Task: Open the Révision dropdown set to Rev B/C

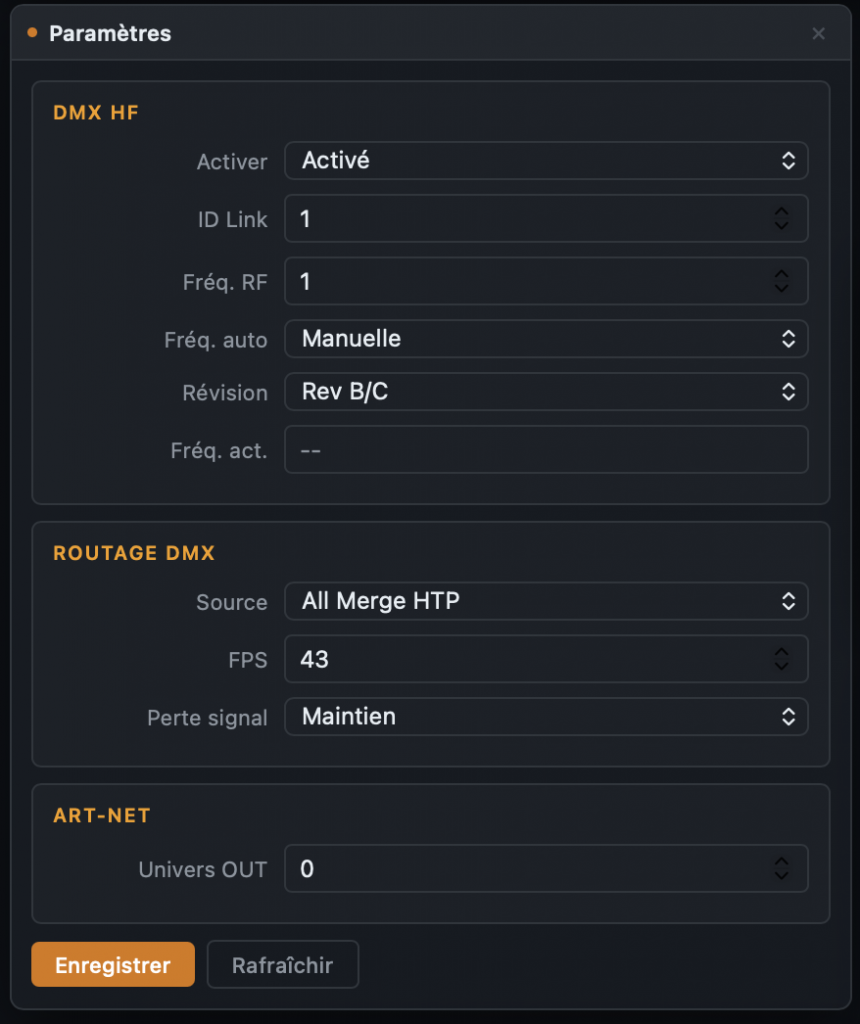Action: 546,392
